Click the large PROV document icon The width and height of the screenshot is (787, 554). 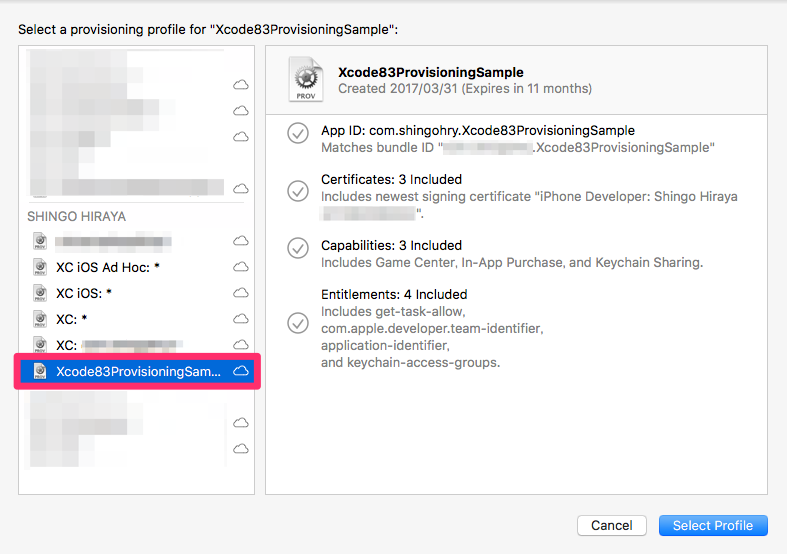click(x=306, y=79)
